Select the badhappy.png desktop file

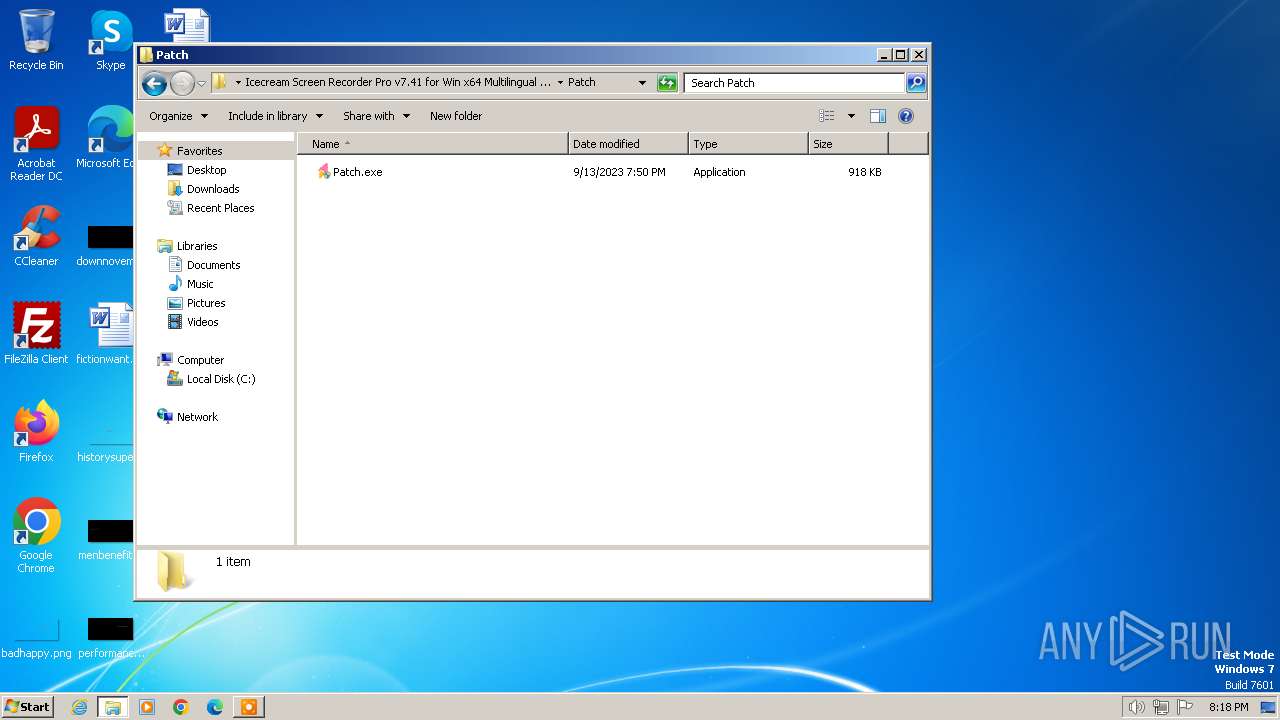[x=36, y=637]
